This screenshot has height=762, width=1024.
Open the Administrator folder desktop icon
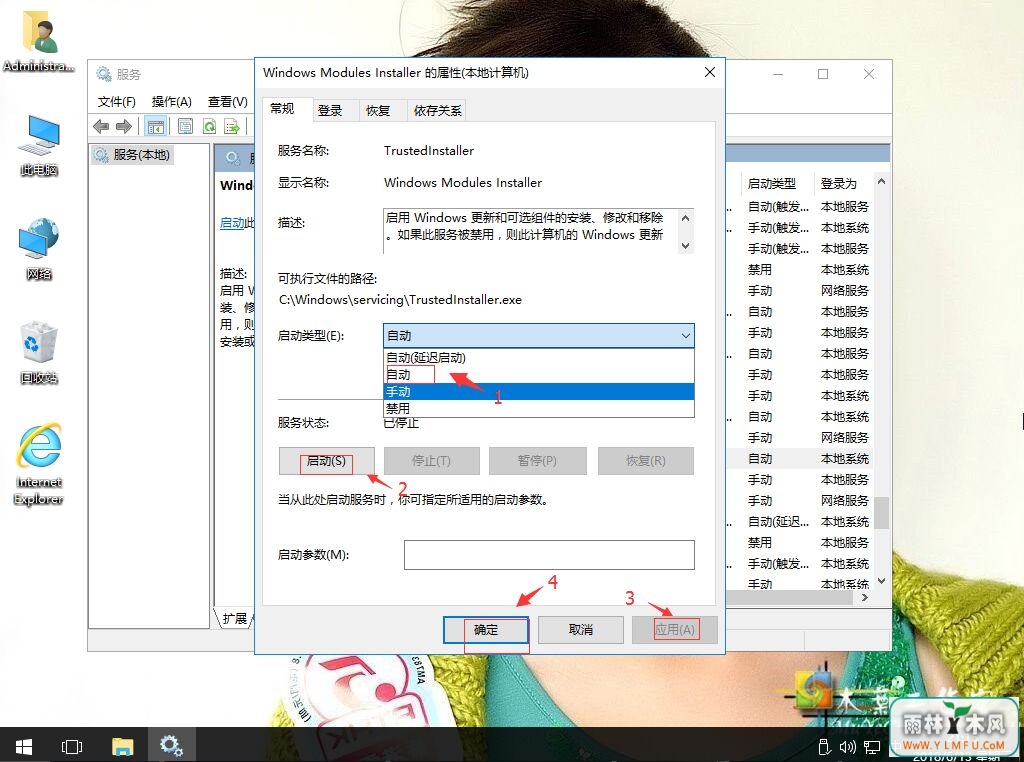[39, 42]
